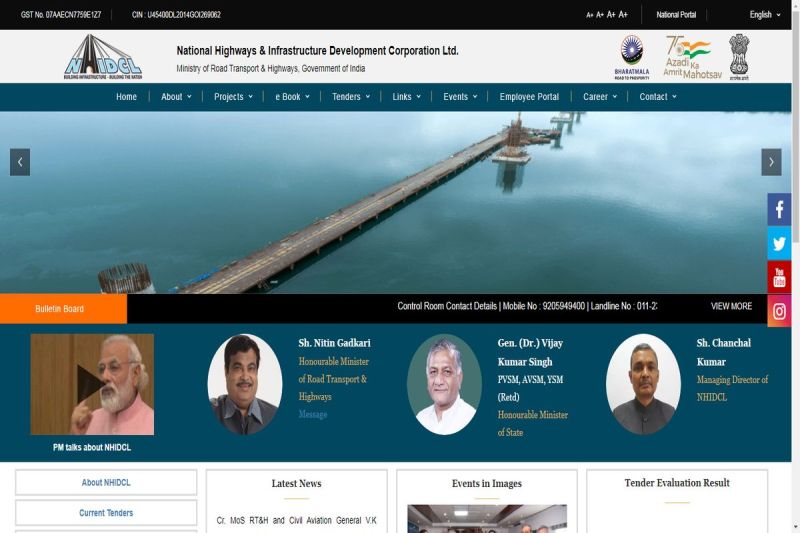
Task: Go to previous slide with left arrow
Action: pos(20,162)
